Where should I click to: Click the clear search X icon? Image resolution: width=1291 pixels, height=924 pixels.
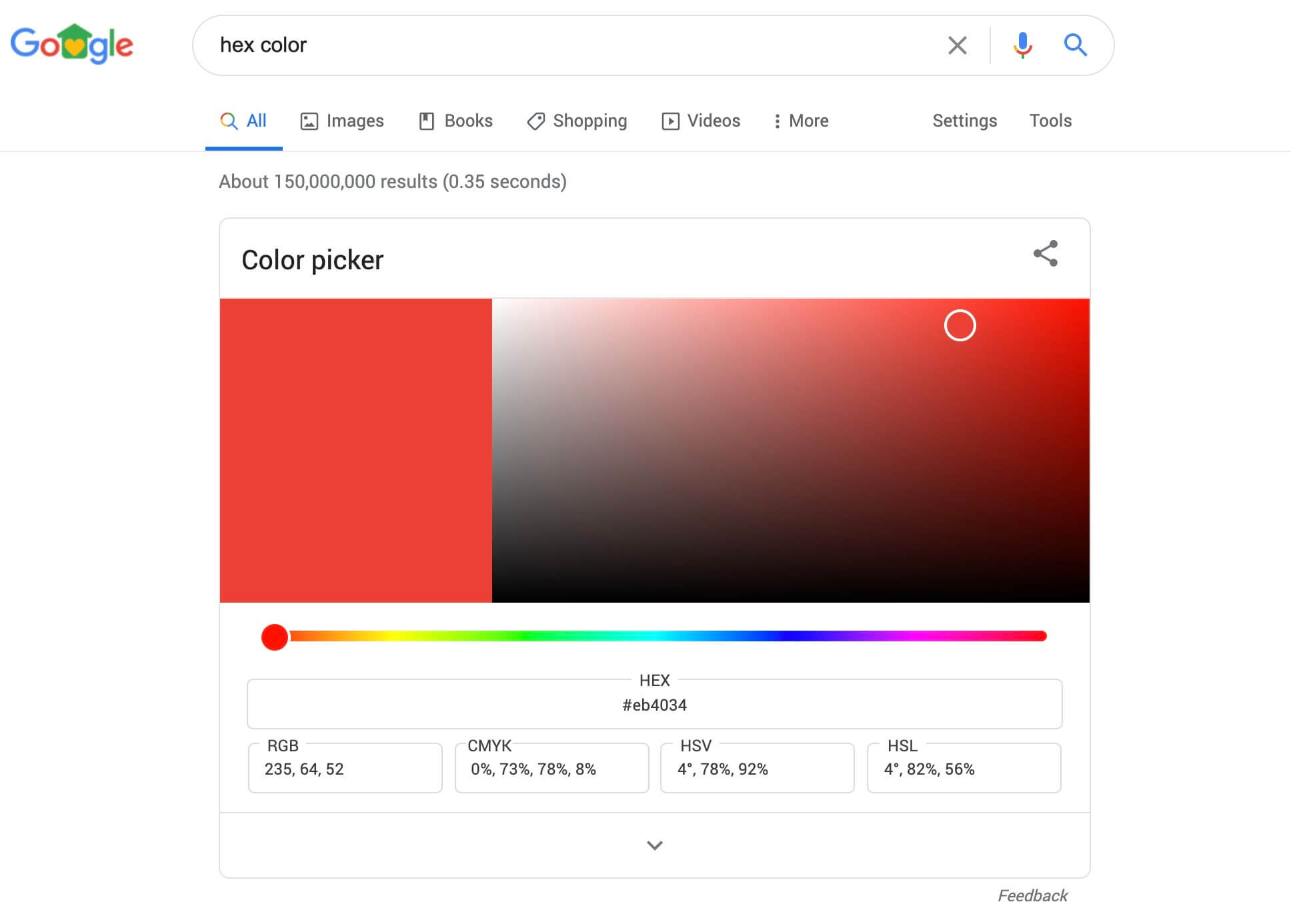(x=957, y=45)
